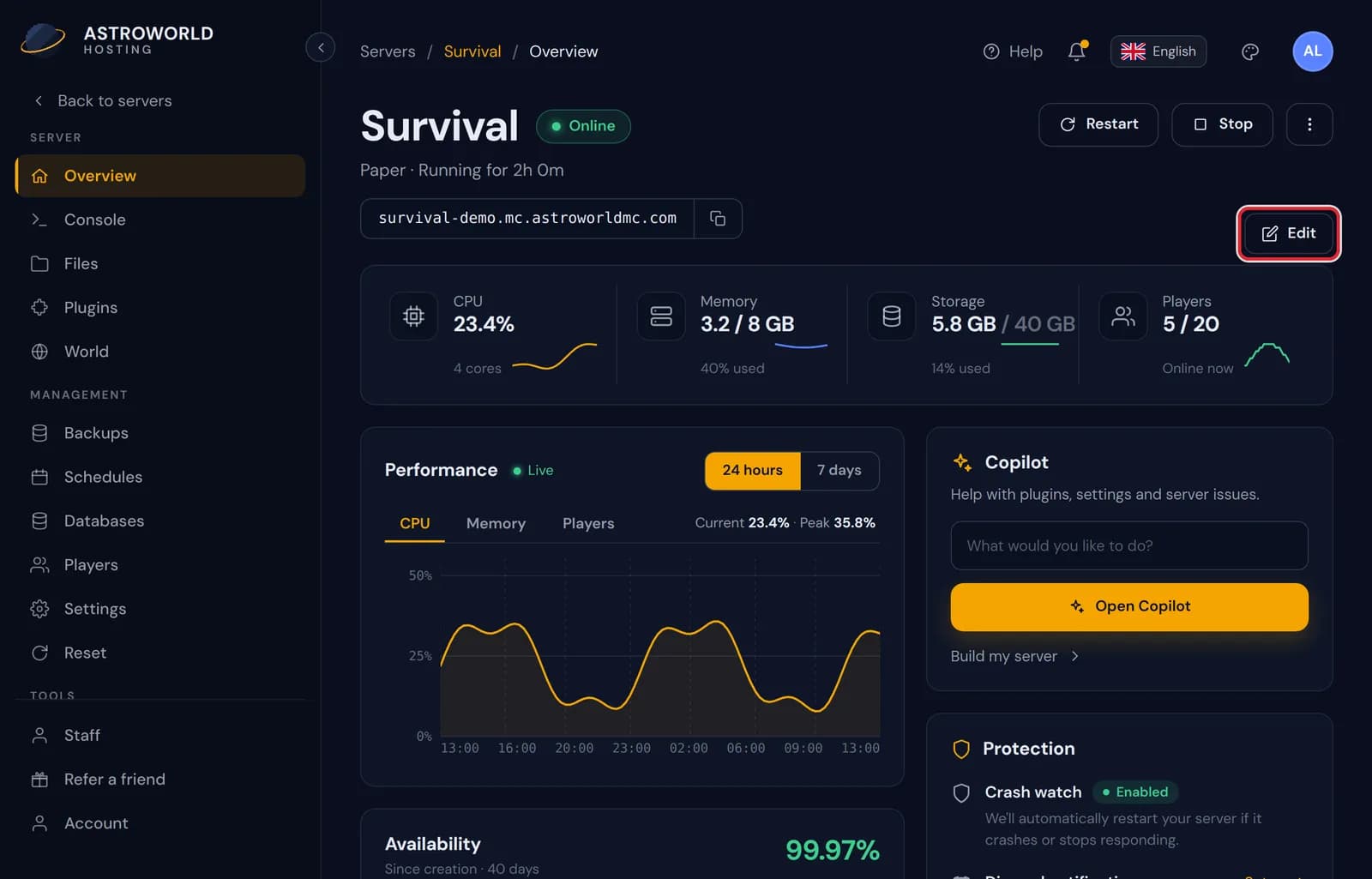Click the Backups icon in the sidebar
Viewport: 1372px width, 879px height.
coord(39,433)
